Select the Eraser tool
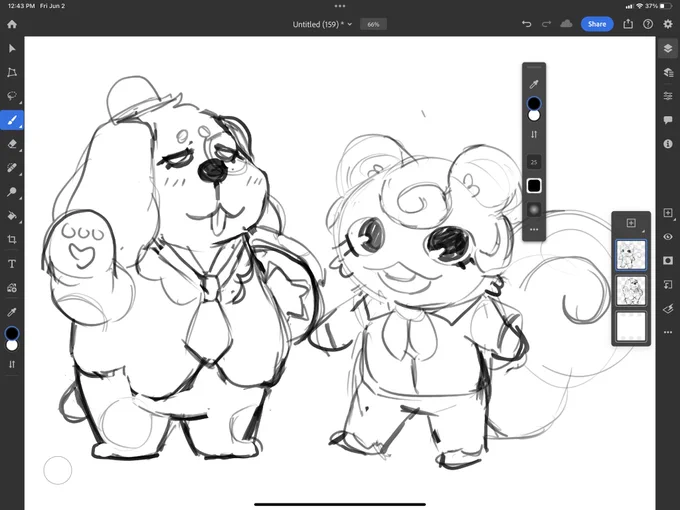680x510 pixels. coord(12,144)
